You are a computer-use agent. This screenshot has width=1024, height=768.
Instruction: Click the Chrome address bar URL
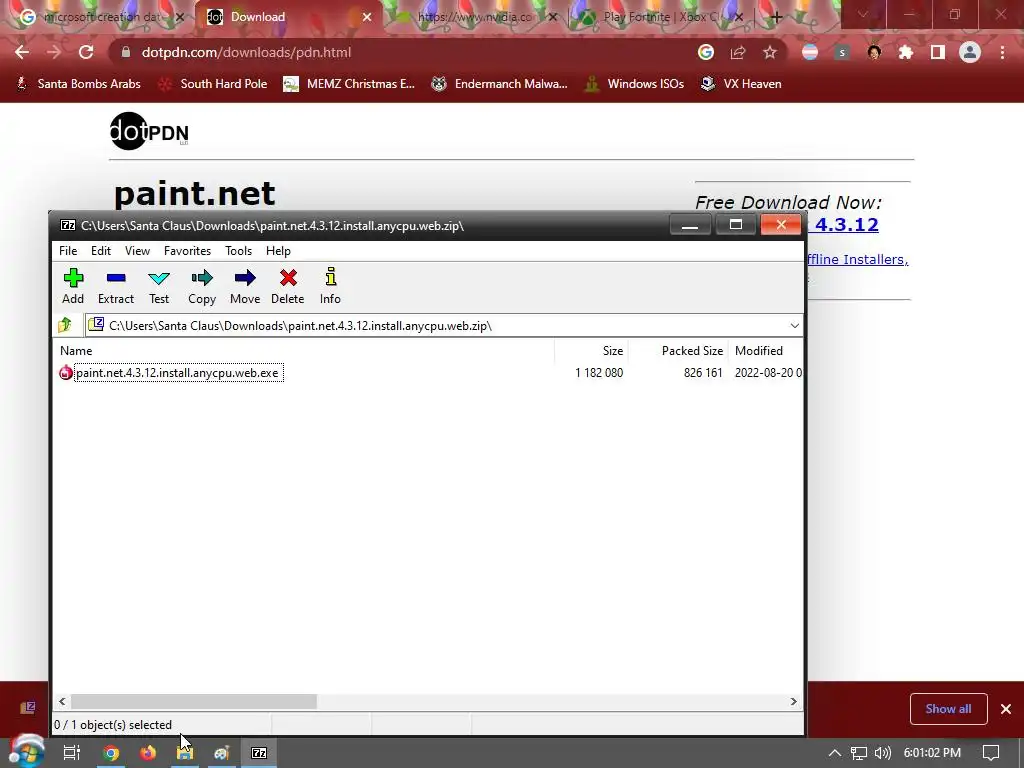(x=246, y=52)
